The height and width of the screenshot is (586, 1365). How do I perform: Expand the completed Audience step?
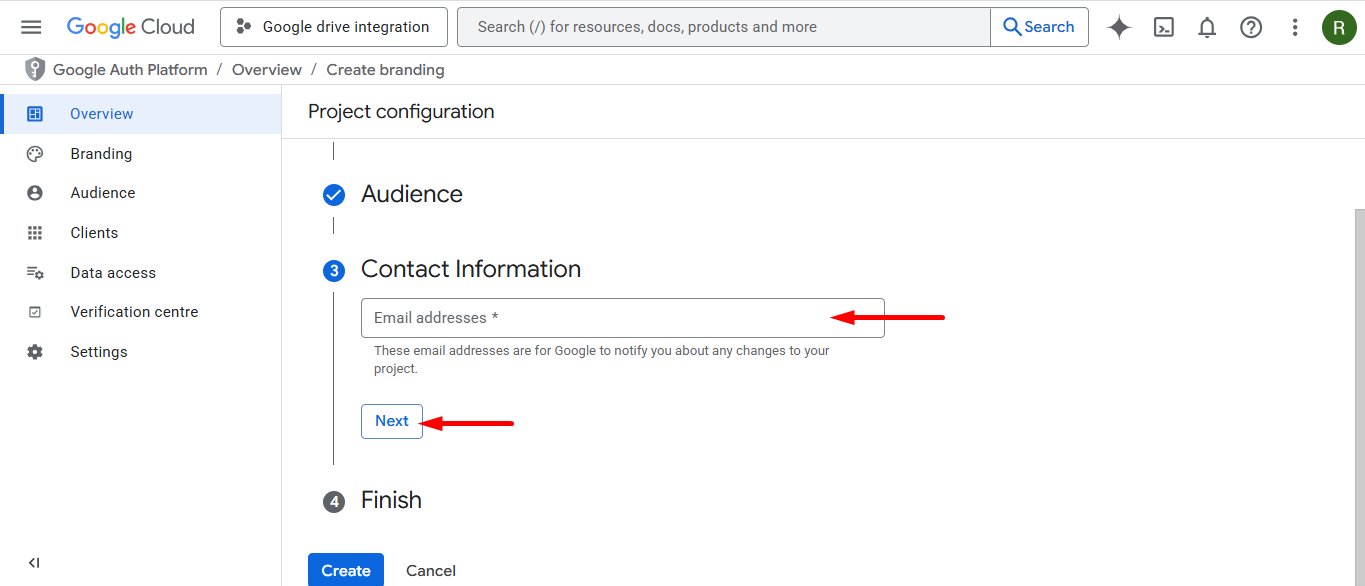(411, 194)
